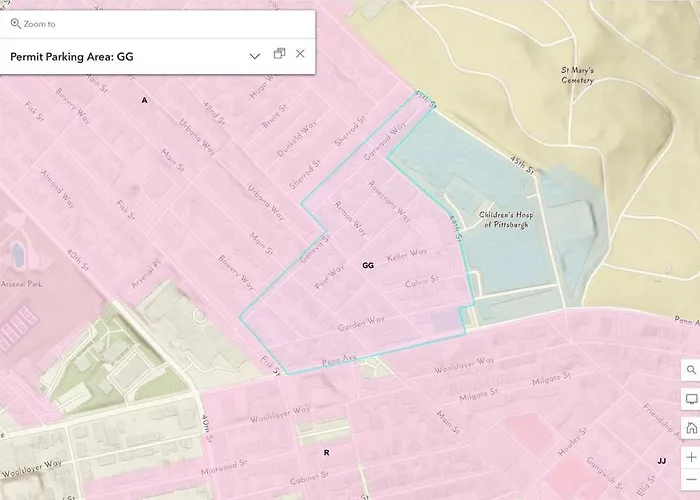This screenshot has height=500, width=700.
Task: Click the Arsenal Park label
Action: pos(21,284)
